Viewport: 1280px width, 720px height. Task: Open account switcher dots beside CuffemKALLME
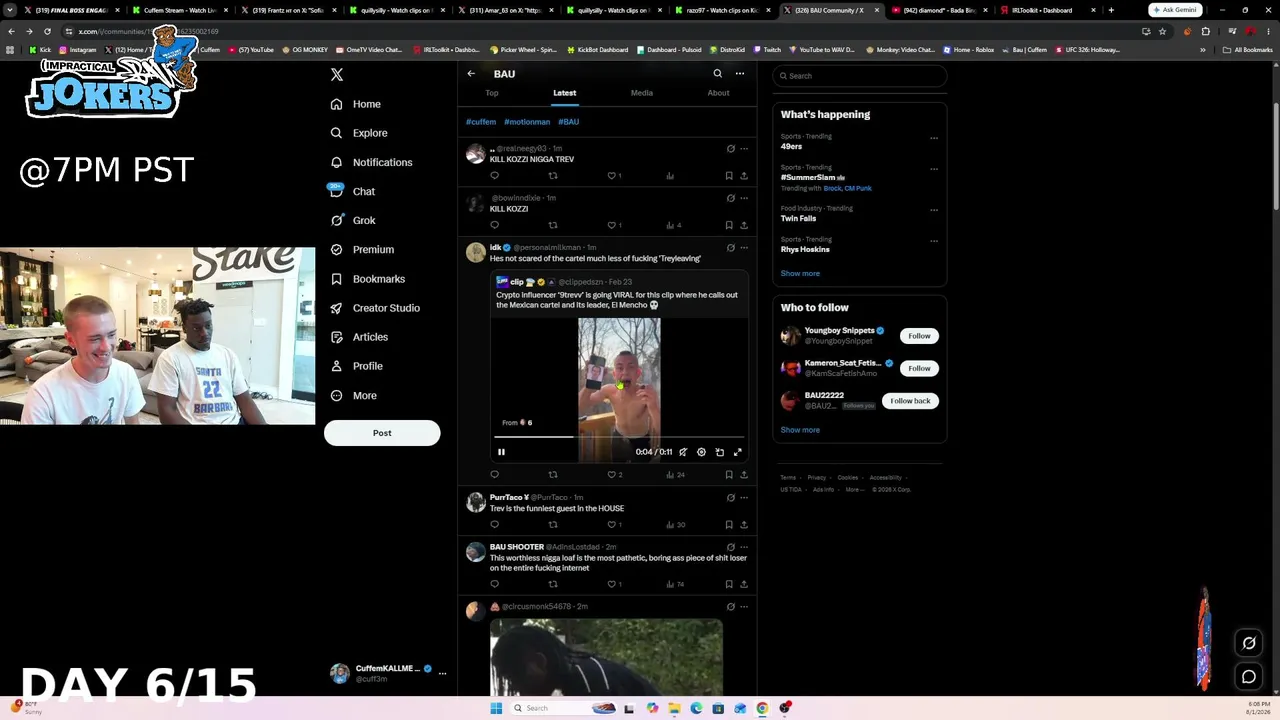[x=442, y=673]
